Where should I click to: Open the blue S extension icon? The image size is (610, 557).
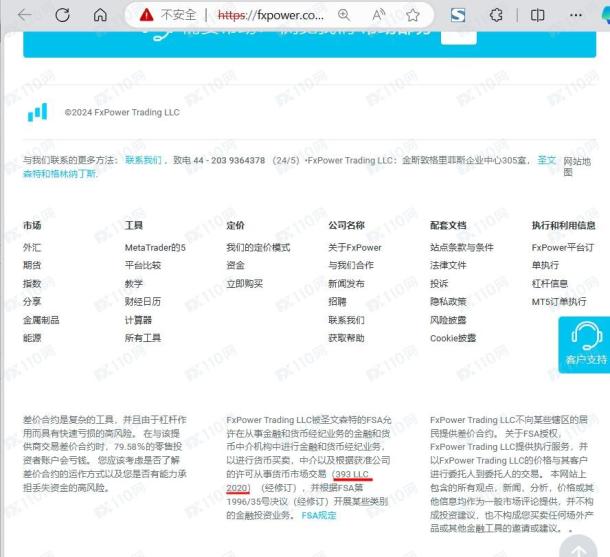458,15
